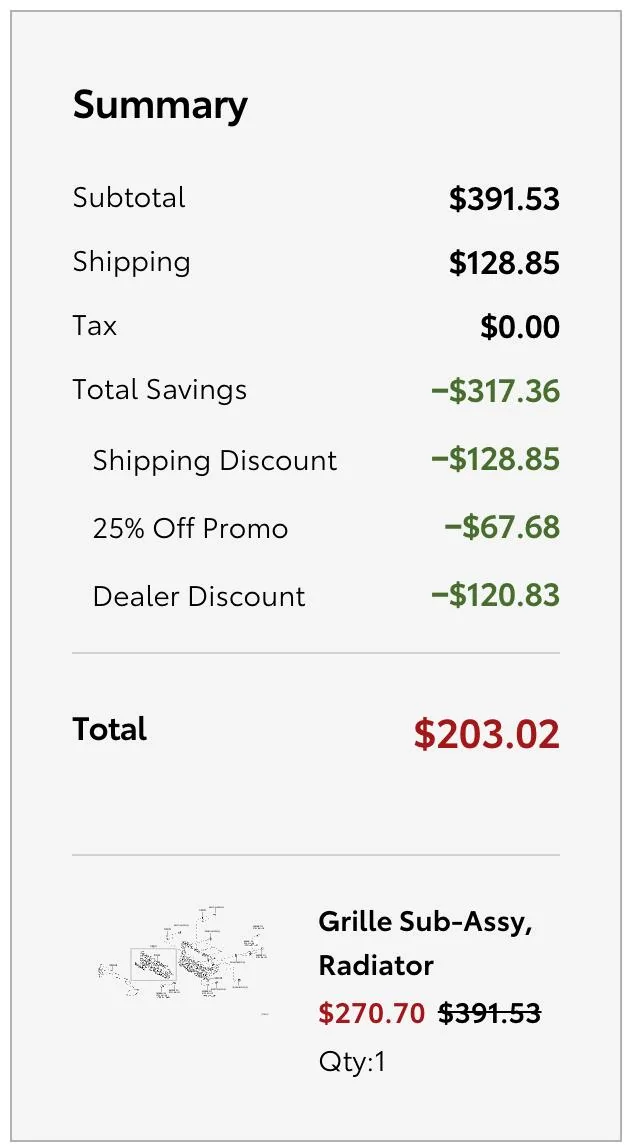Select the Dealer Discount line item
Viewport: 640px width, 1148px height.
(x=199, y=597)
